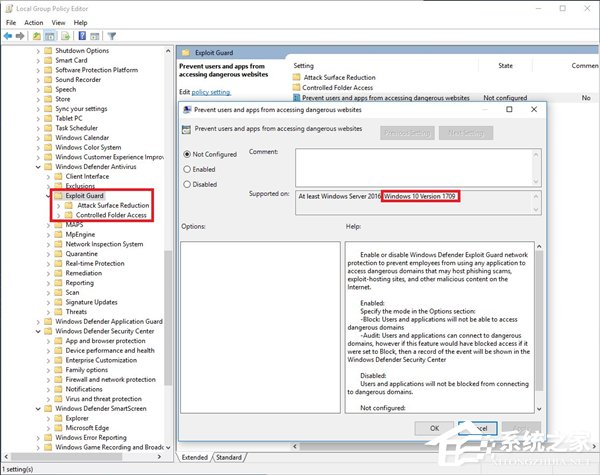The height and width of the screenshot is (475, 600).
Task: Expand Attack Surface Reduction in the tree
Action: pos(58,206)
